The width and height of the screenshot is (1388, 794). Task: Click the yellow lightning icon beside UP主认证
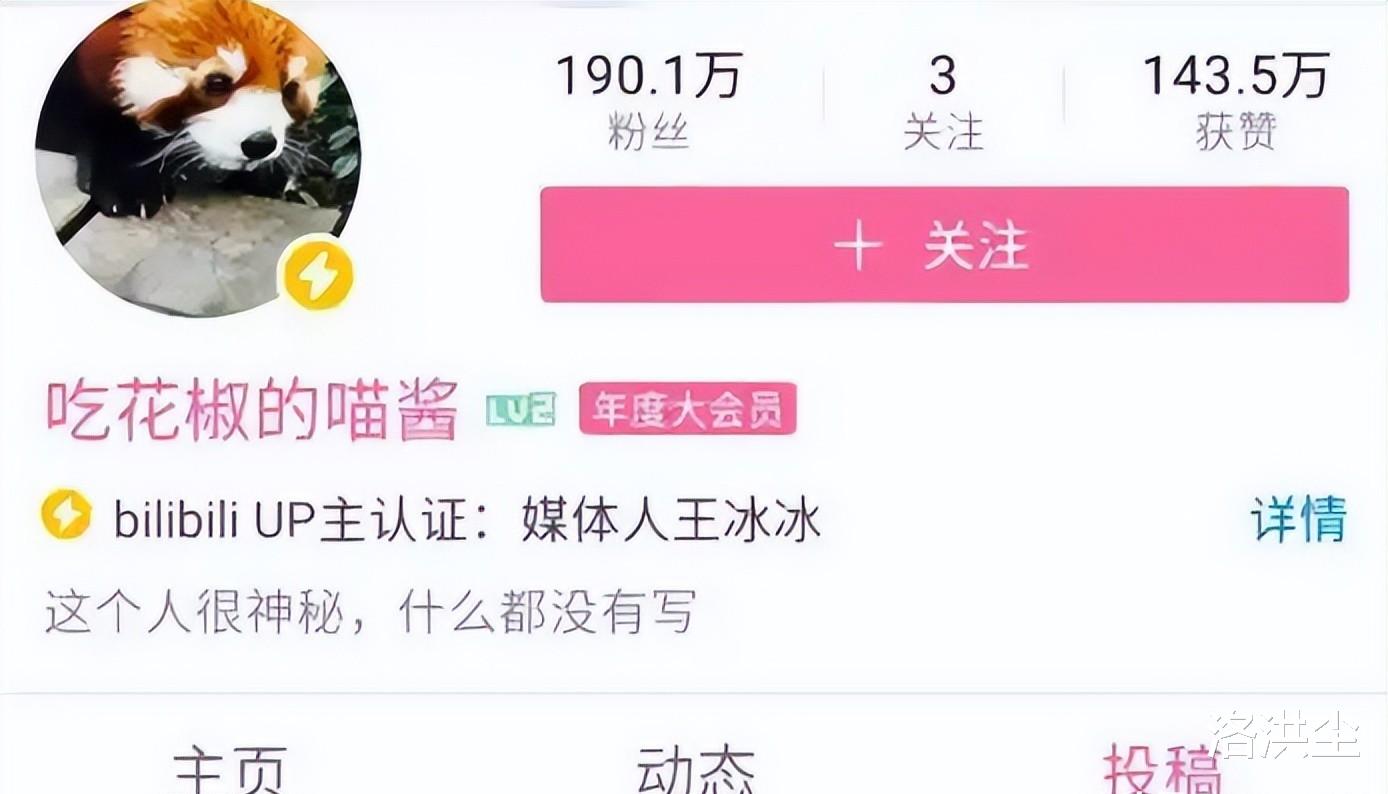[67, 516]
